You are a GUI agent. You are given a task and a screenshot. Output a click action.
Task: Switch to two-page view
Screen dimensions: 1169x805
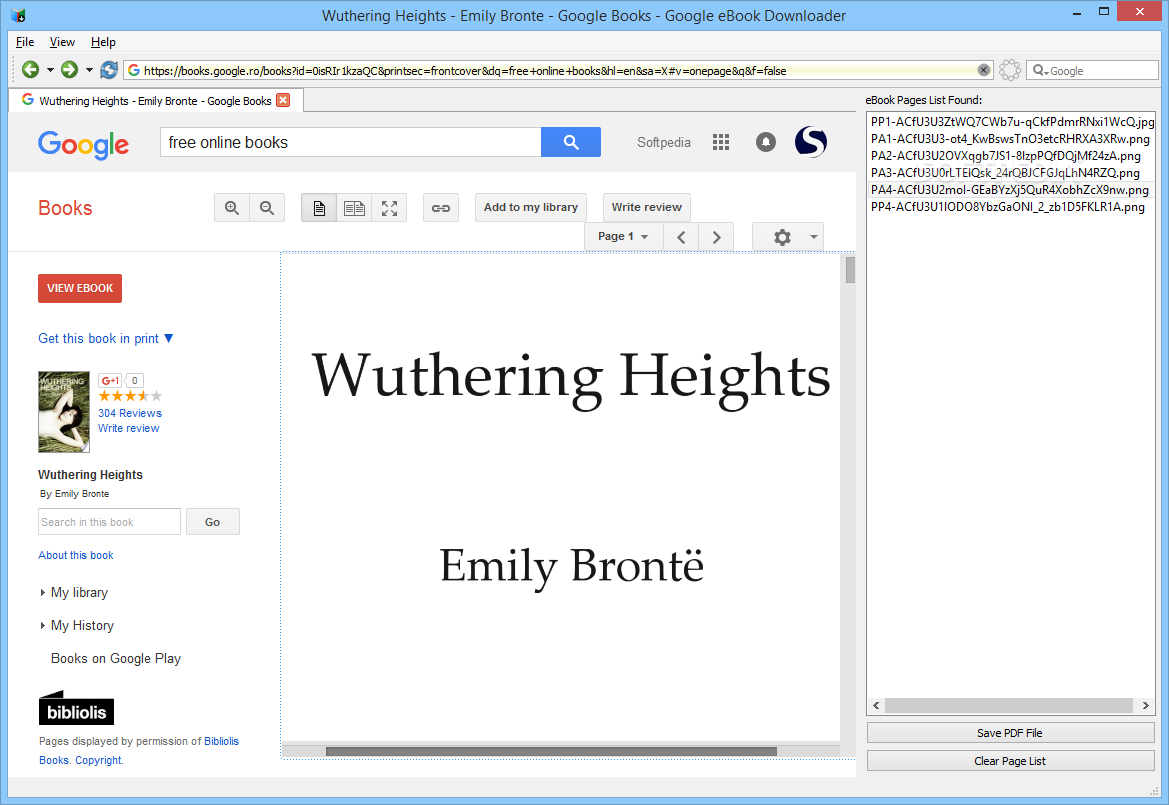click(354, 208)
